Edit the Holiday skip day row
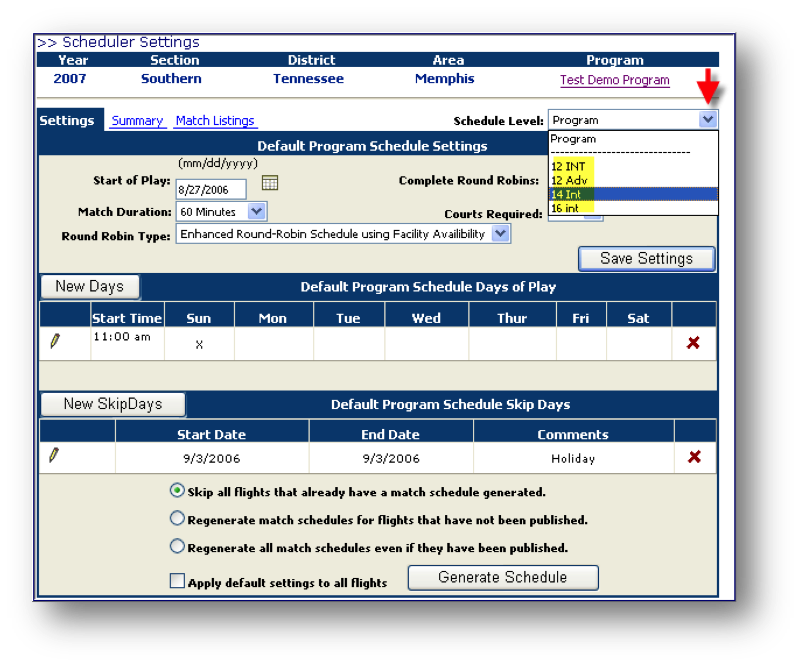The image size is (801, 667). pyautogui.click(x=54, y=455)
